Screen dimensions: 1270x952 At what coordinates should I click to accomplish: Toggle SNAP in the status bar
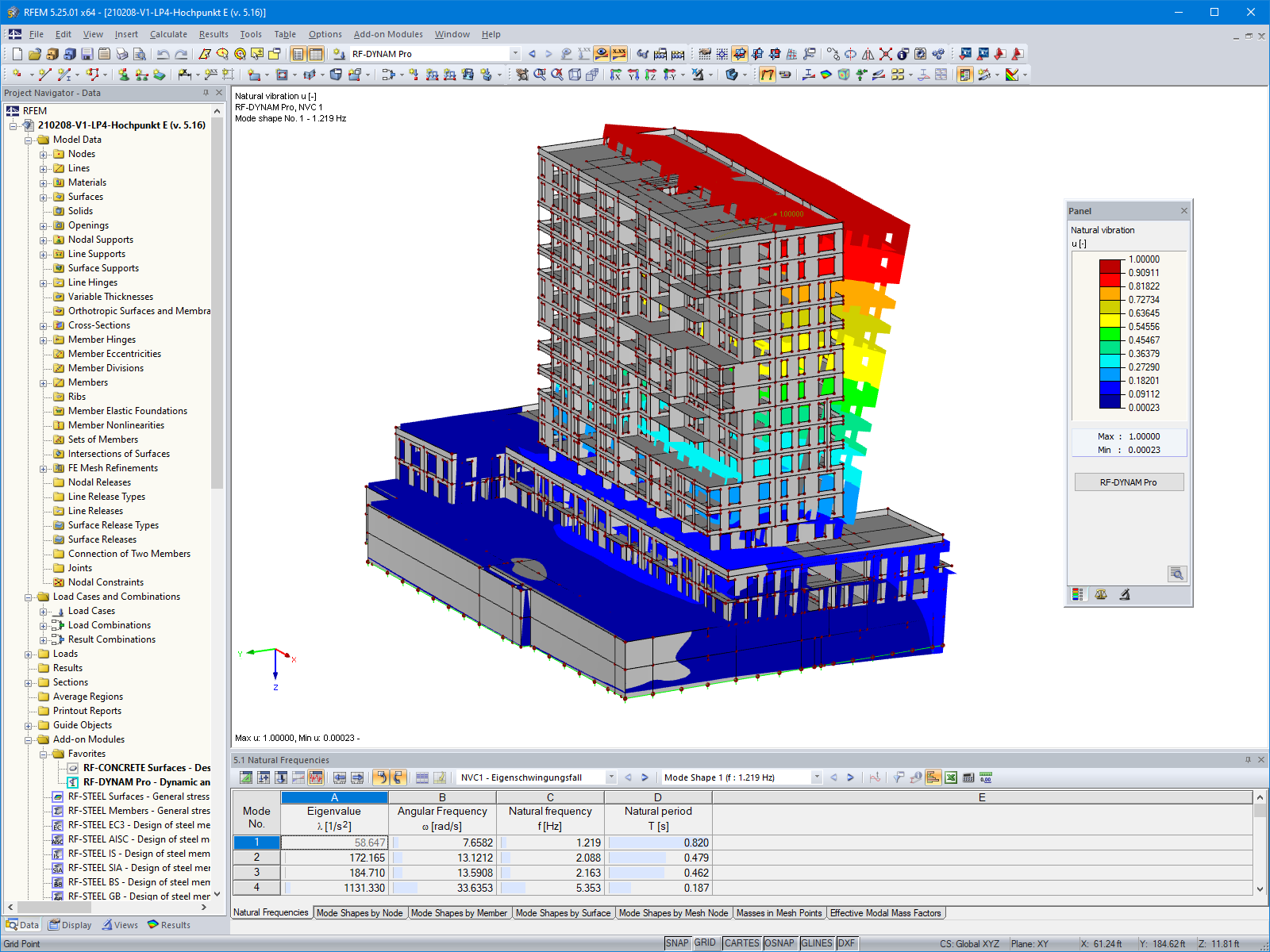[679, 943]
